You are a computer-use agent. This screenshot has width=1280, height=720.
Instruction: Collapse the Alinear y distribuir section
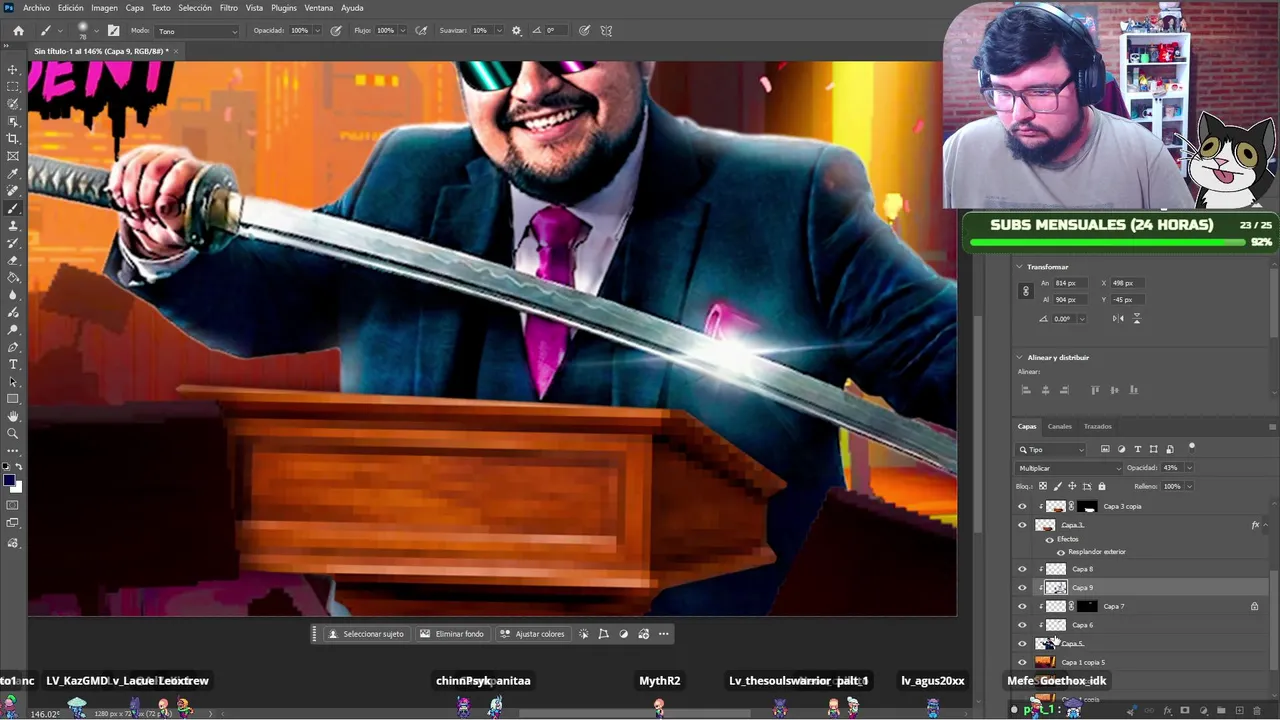(1019, 357)
